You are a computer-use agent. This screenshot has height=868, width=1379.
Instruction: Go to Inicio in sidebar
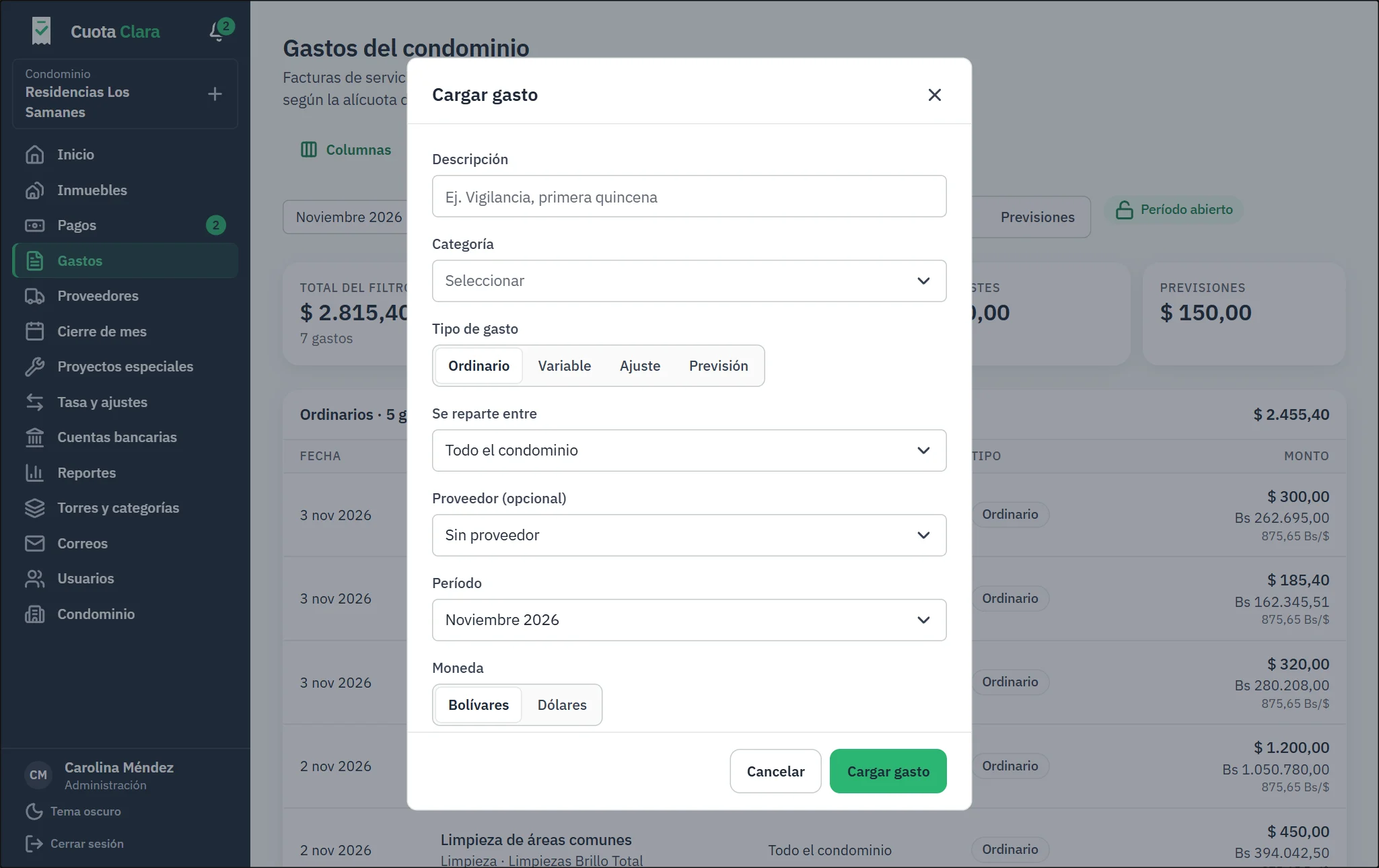[x=125, y=155]
